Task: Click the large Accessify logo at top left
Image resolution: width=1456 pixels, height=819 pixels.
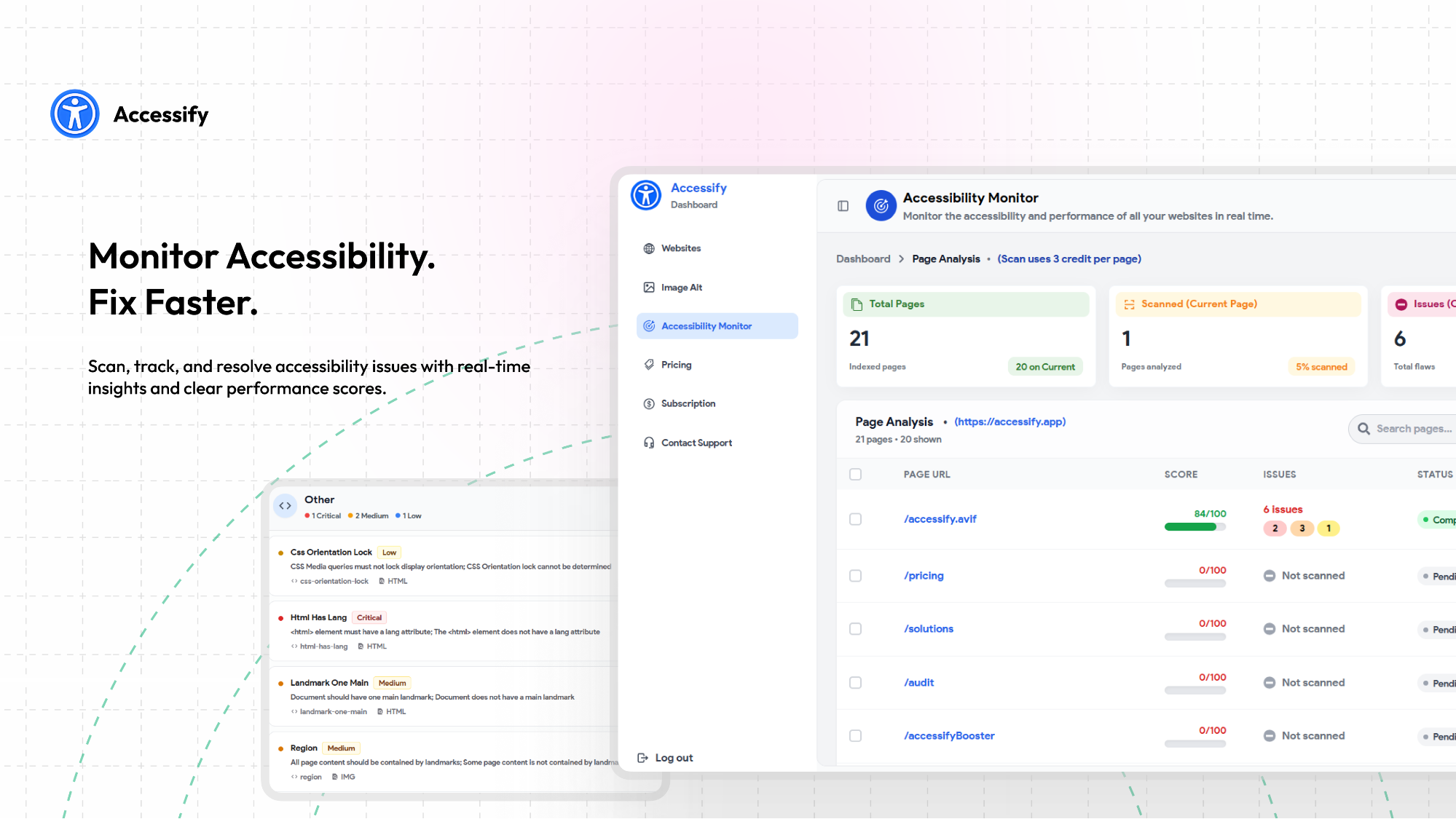Action: click(75, 114)
